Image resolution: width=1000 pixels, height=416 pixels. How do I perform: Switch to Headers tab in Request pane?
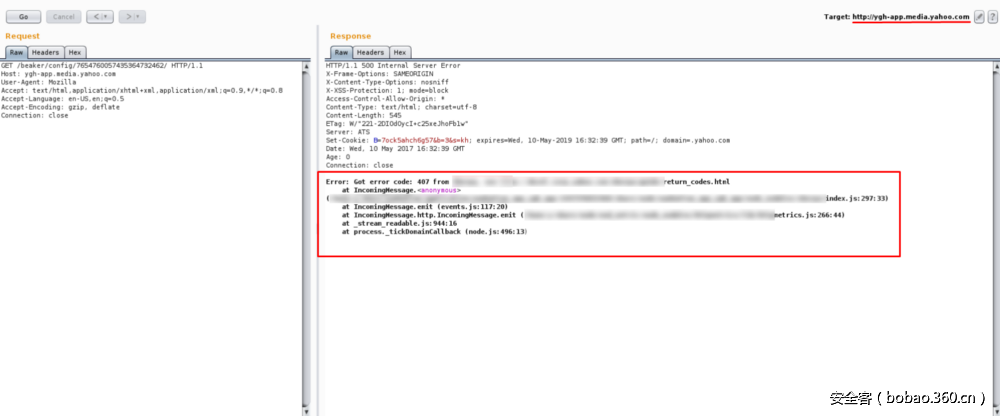pyautogui.click(x=46, y=52)
